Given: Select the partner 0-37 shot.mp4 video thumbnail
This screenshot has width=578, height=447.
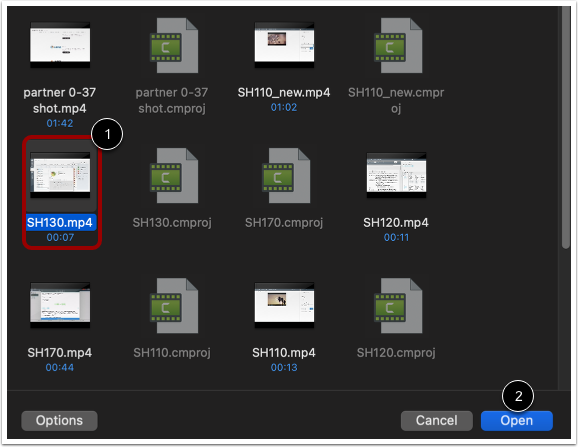Looking at the screenshot, I should click(60, 45).
